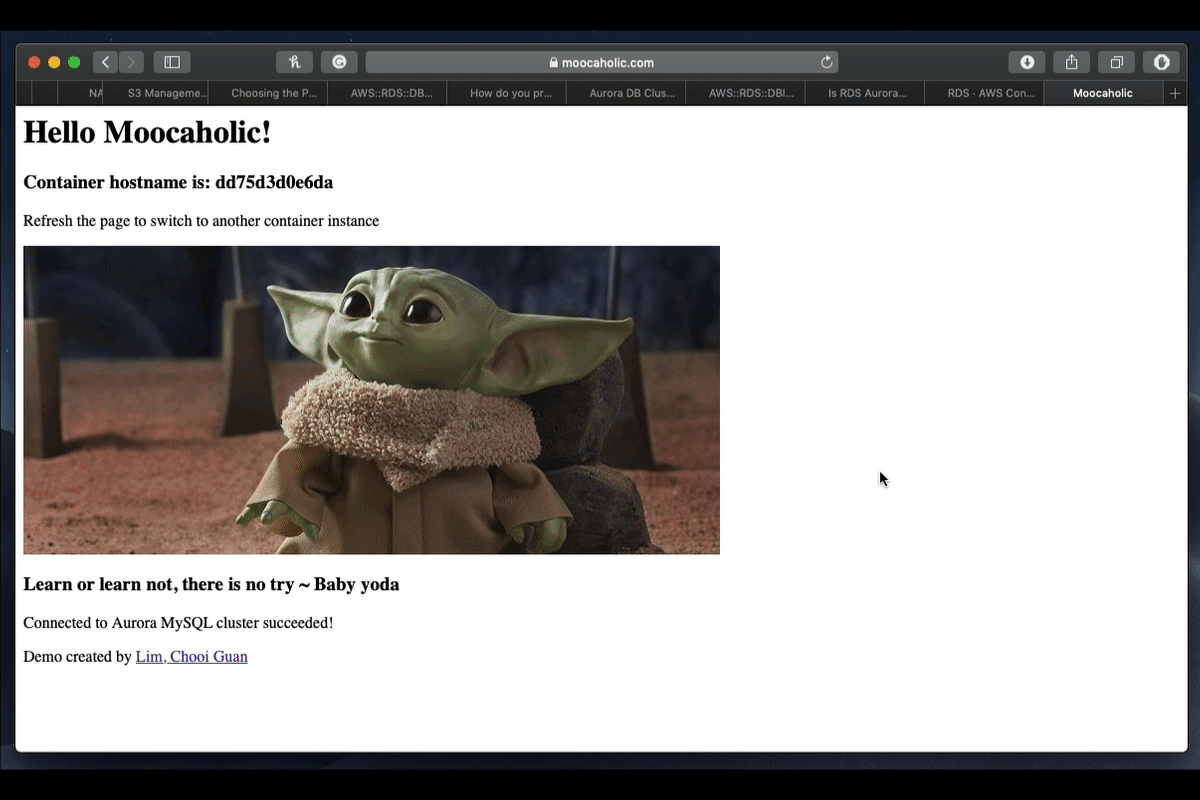Switch to the NA tab
Screen dimensions: 1200x800
point(81,93)
